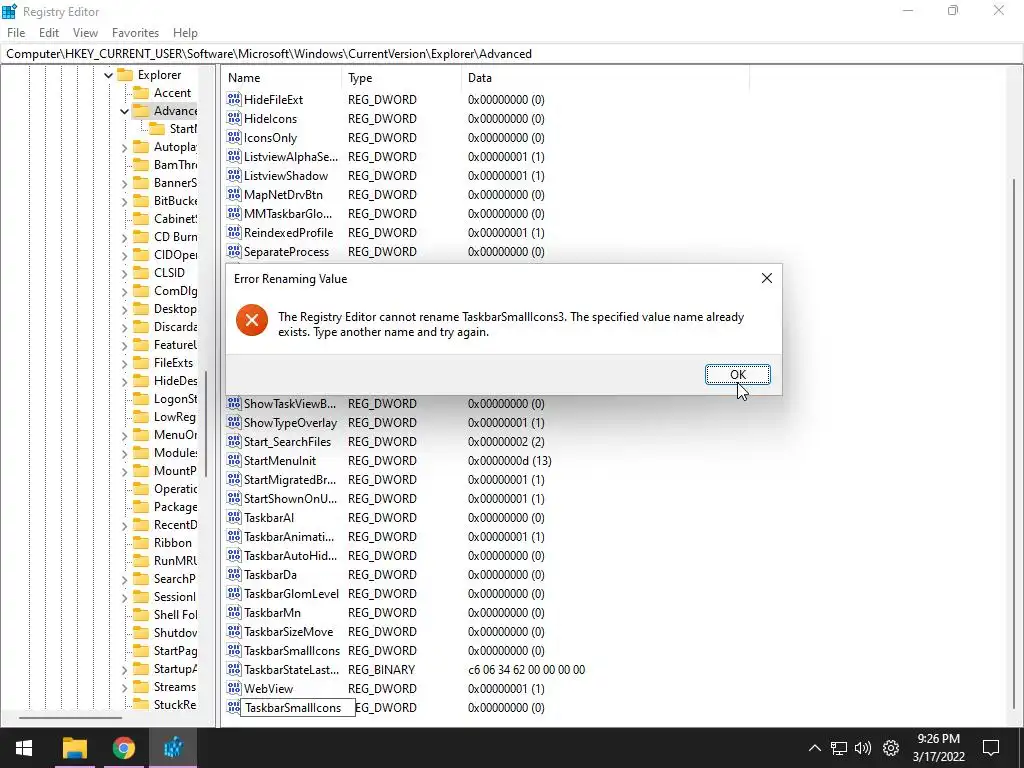Select the RunMRU folder icon
Screen dimensions: 1024x768
click(x=140, y=560)
